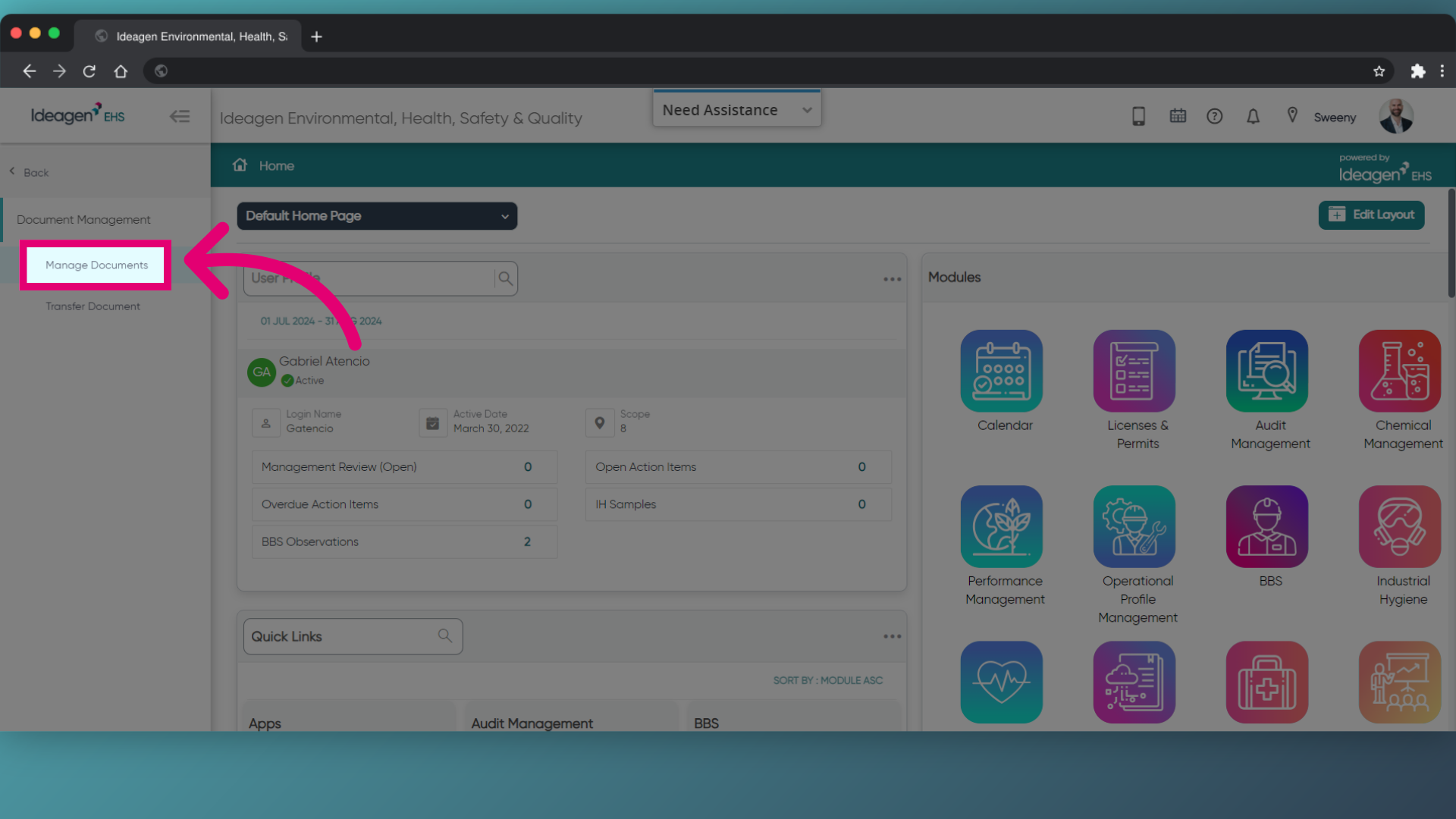This screenshot has height=819, width=1456.
Task: Open the Default Home Page dropdown
Action: [x=377, y=215]
